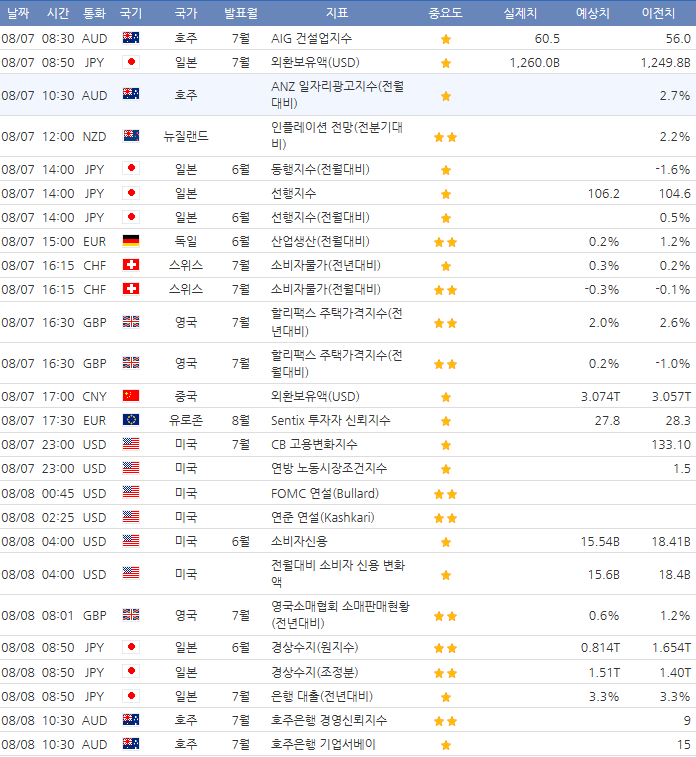Click previous value 1,249.8B
The width and height of the screenshot is (696, 757).
pyautogui.click(x=666, y=63)
